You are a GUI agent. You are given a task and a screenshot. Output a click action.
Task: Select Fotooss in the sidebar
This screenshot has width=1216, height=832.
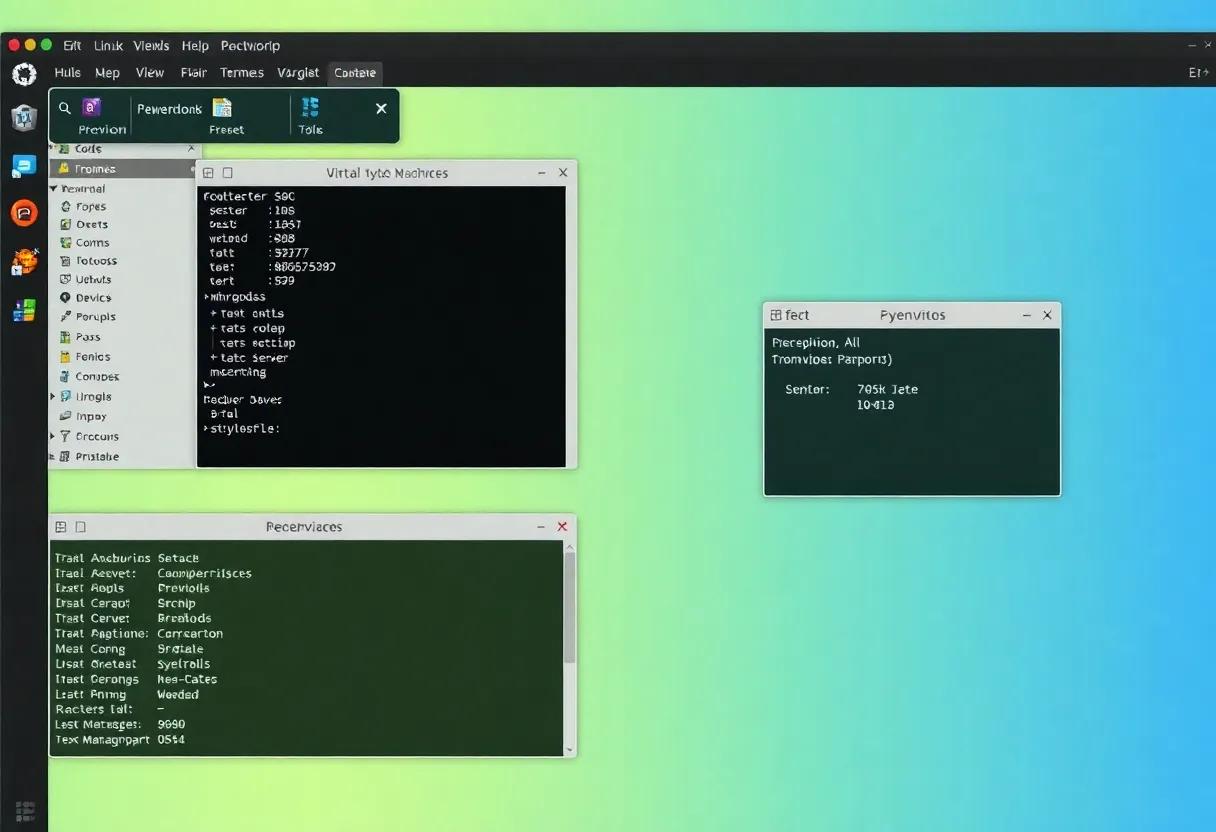[x=96, y=261]
